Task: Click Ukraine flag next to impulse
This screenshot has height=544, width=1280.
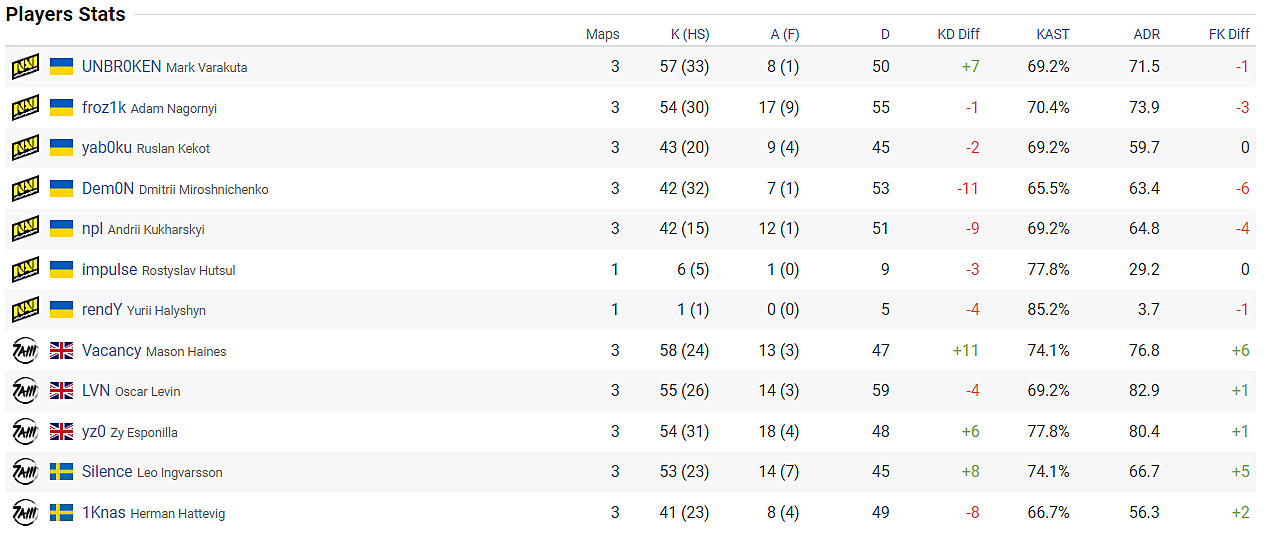Action: pyautogui.click(x=62, y=270)
